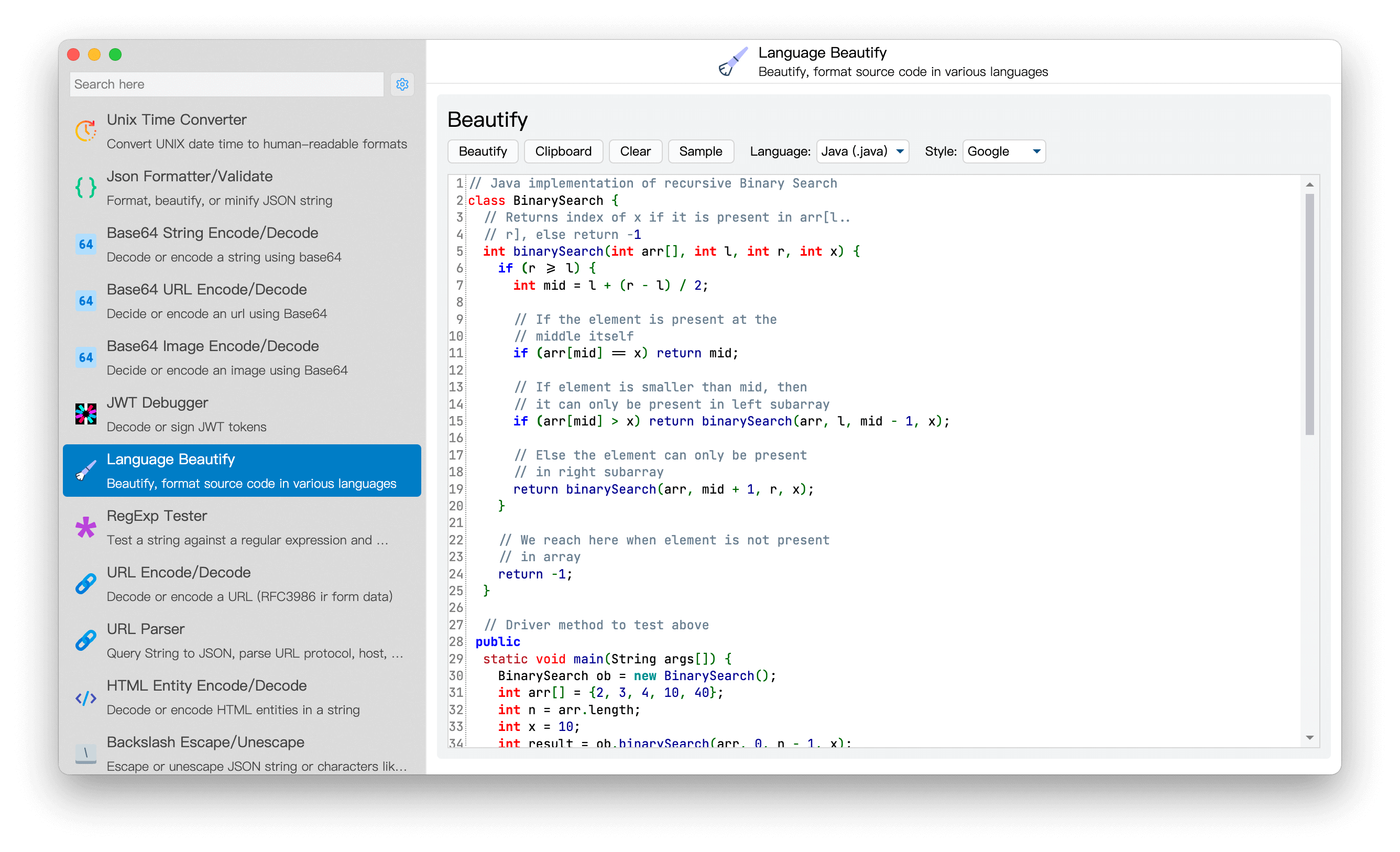Viewport: 1400px width, 852px height.
Task: Open URL Parser tool
Action: pyautogui.click(x=242, y=640)
